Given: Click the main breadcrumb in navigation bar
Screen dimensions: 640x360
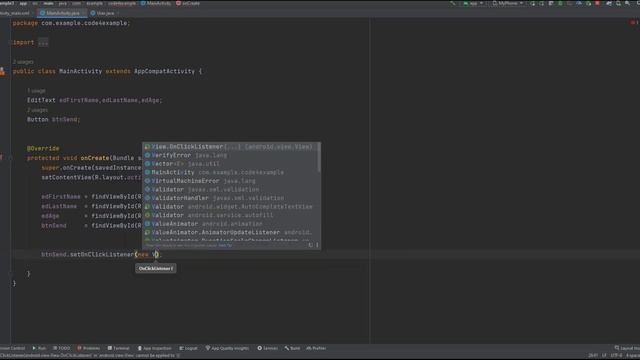Looking at the screenshot, I should pyautogui.click(x=49, y=3).
